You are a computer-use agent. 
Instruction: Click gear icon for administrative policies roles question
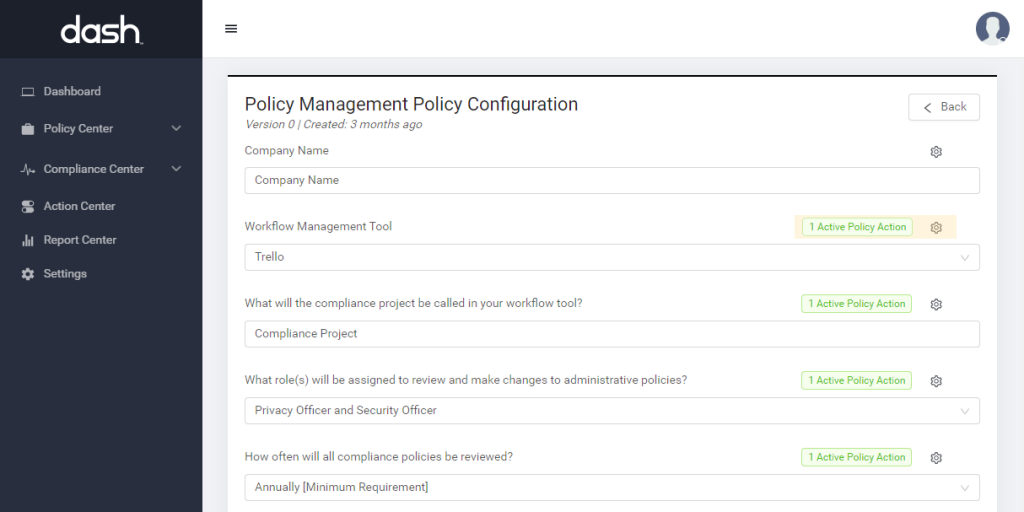click(x=936, y=381)
